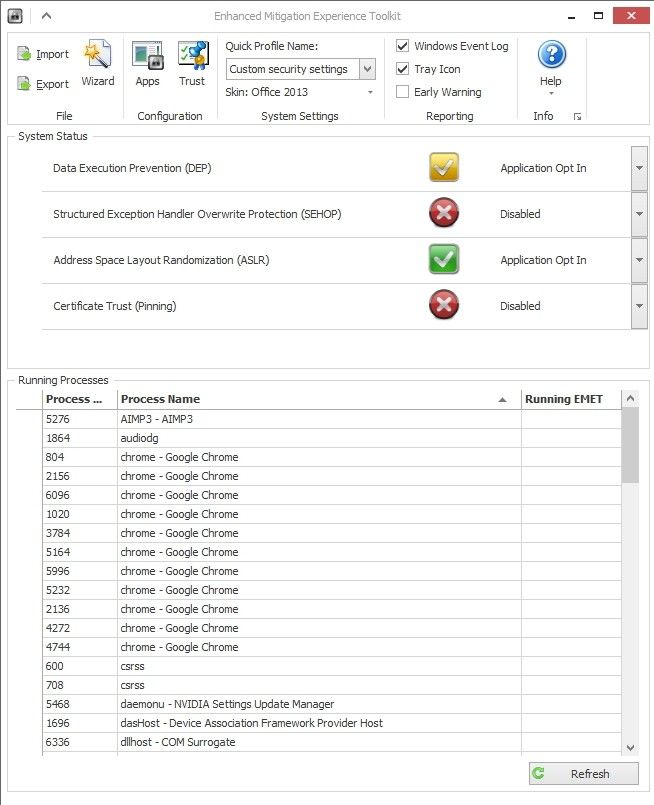Launch the configuration Wizard
654x805 pixels.
tap(97, 63)
